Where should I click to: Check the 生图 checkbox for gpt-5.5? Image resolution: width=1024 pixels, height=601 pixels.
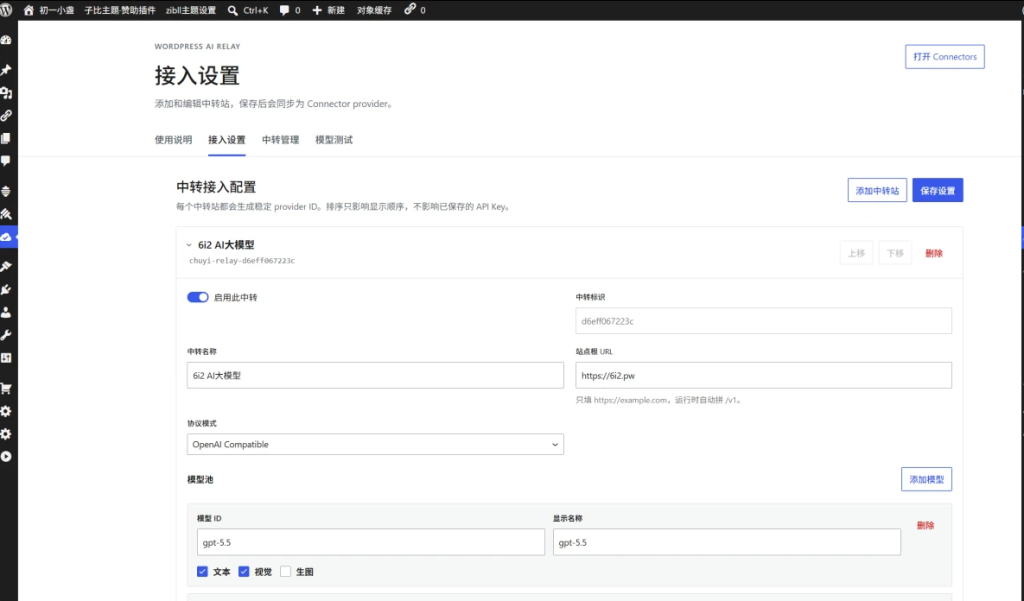pyautogui.click(x=285, y=572)
